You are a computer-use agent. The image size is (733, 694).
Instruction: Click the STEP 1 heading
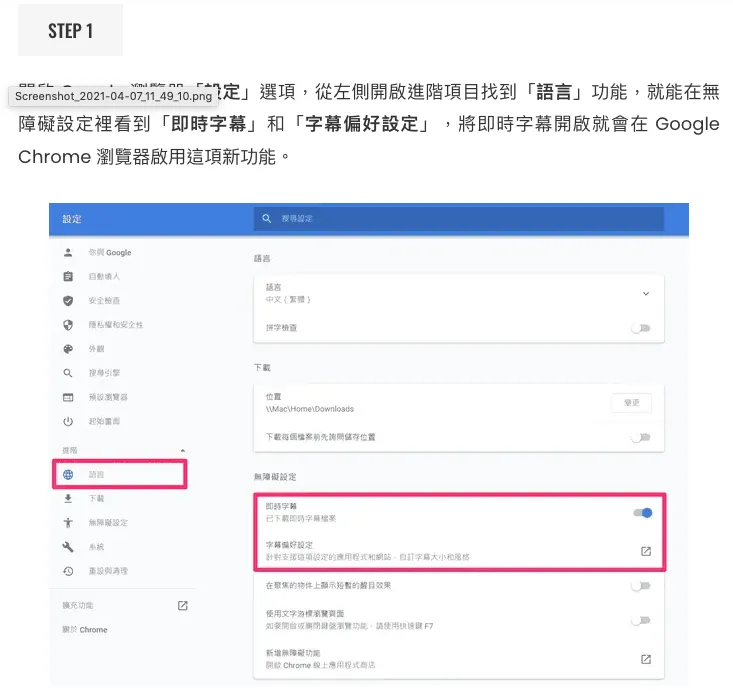71,31
